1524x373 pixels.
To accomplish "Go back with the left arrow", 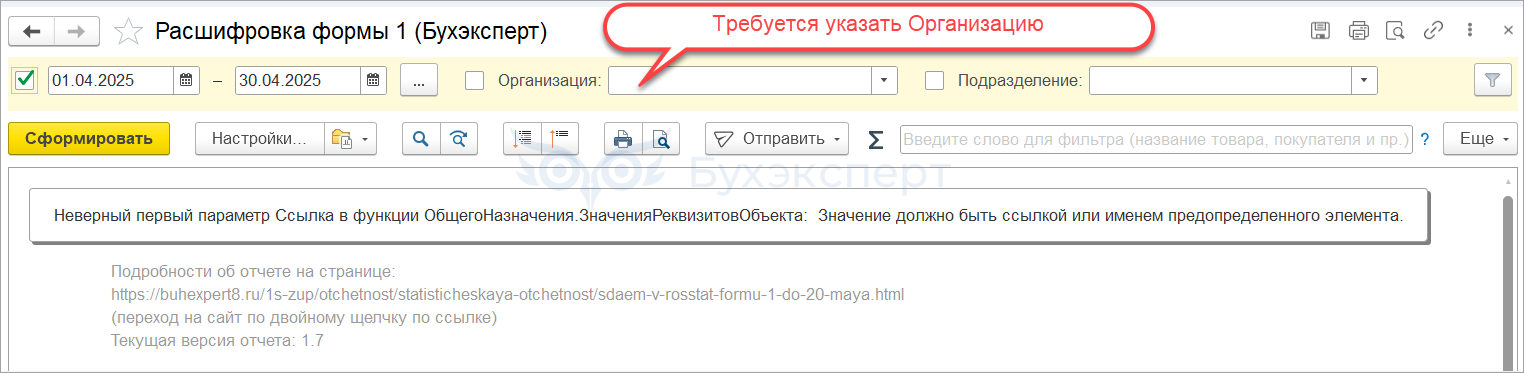I will pyautogui.click(x=31, y=32).
